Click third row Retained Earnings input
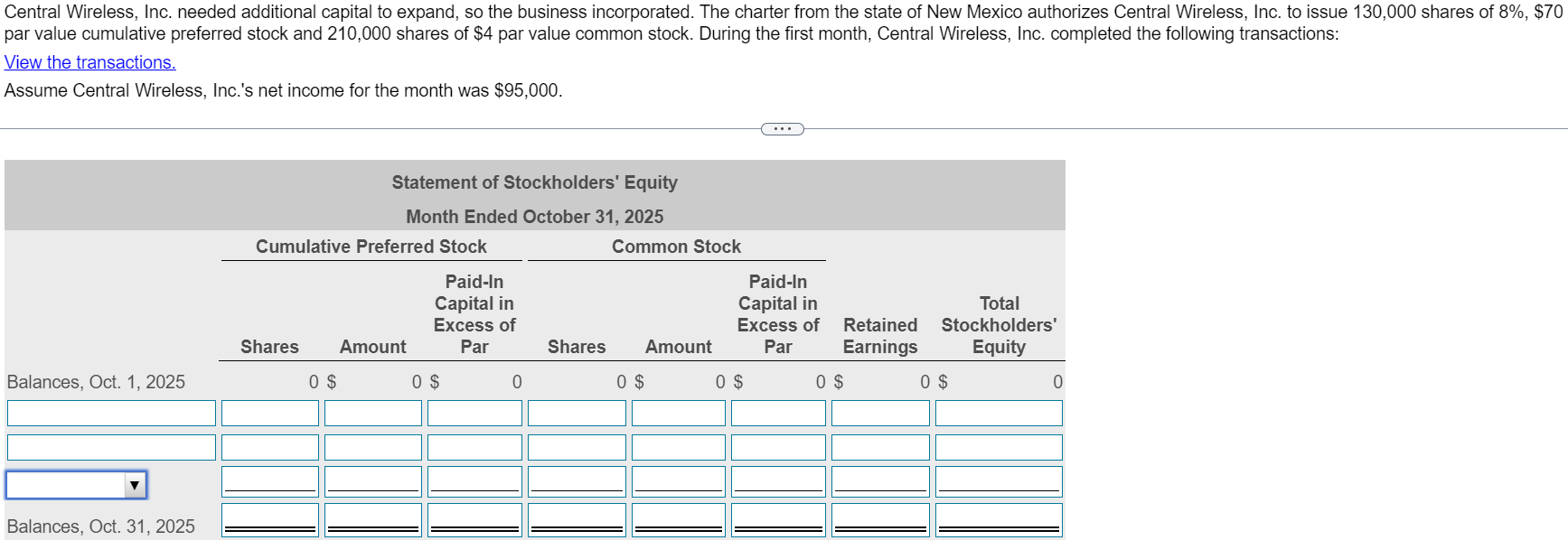1568x559 pixels. tap(880, 482)
